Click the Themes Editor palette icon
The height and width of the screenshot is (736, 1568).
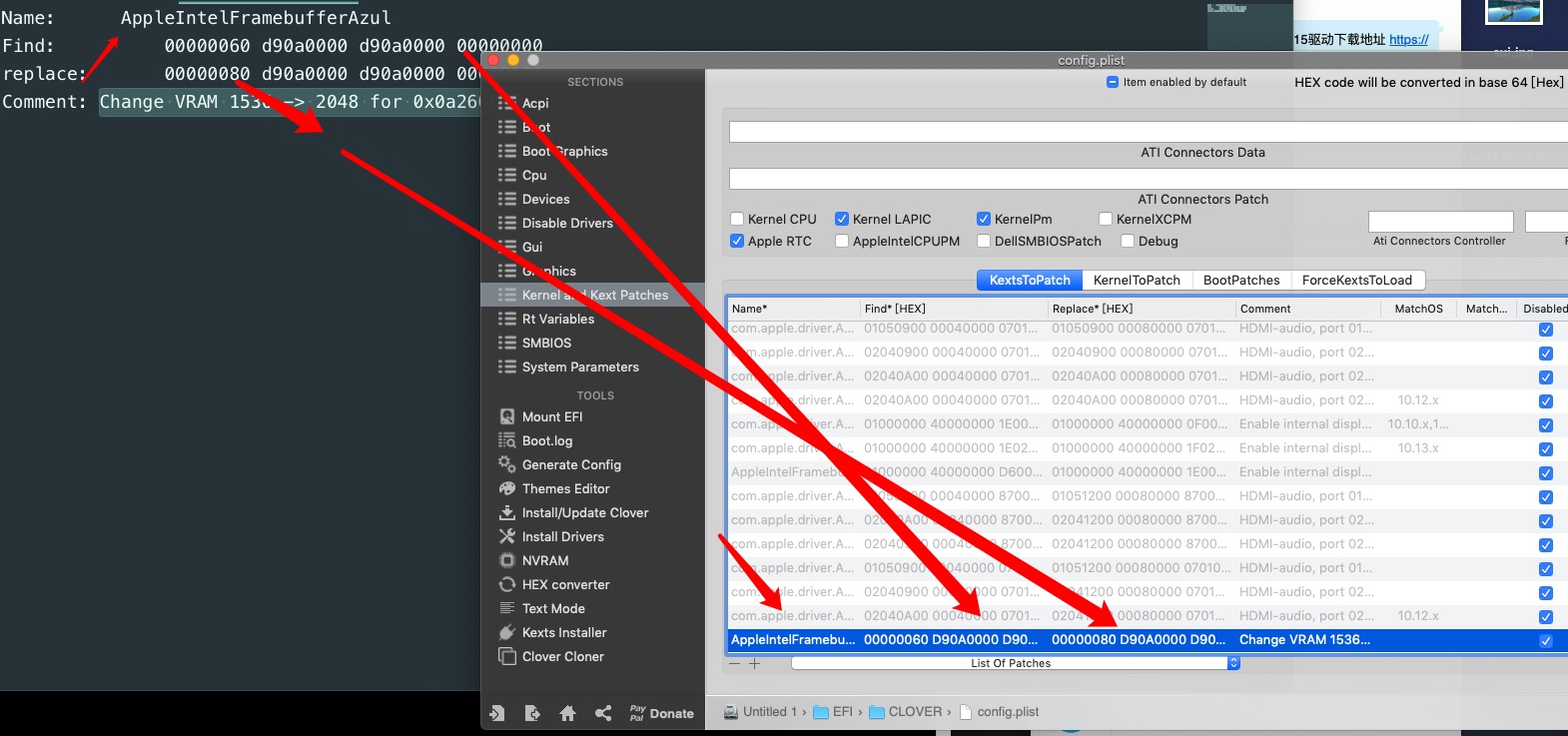(x=507, y=489)
